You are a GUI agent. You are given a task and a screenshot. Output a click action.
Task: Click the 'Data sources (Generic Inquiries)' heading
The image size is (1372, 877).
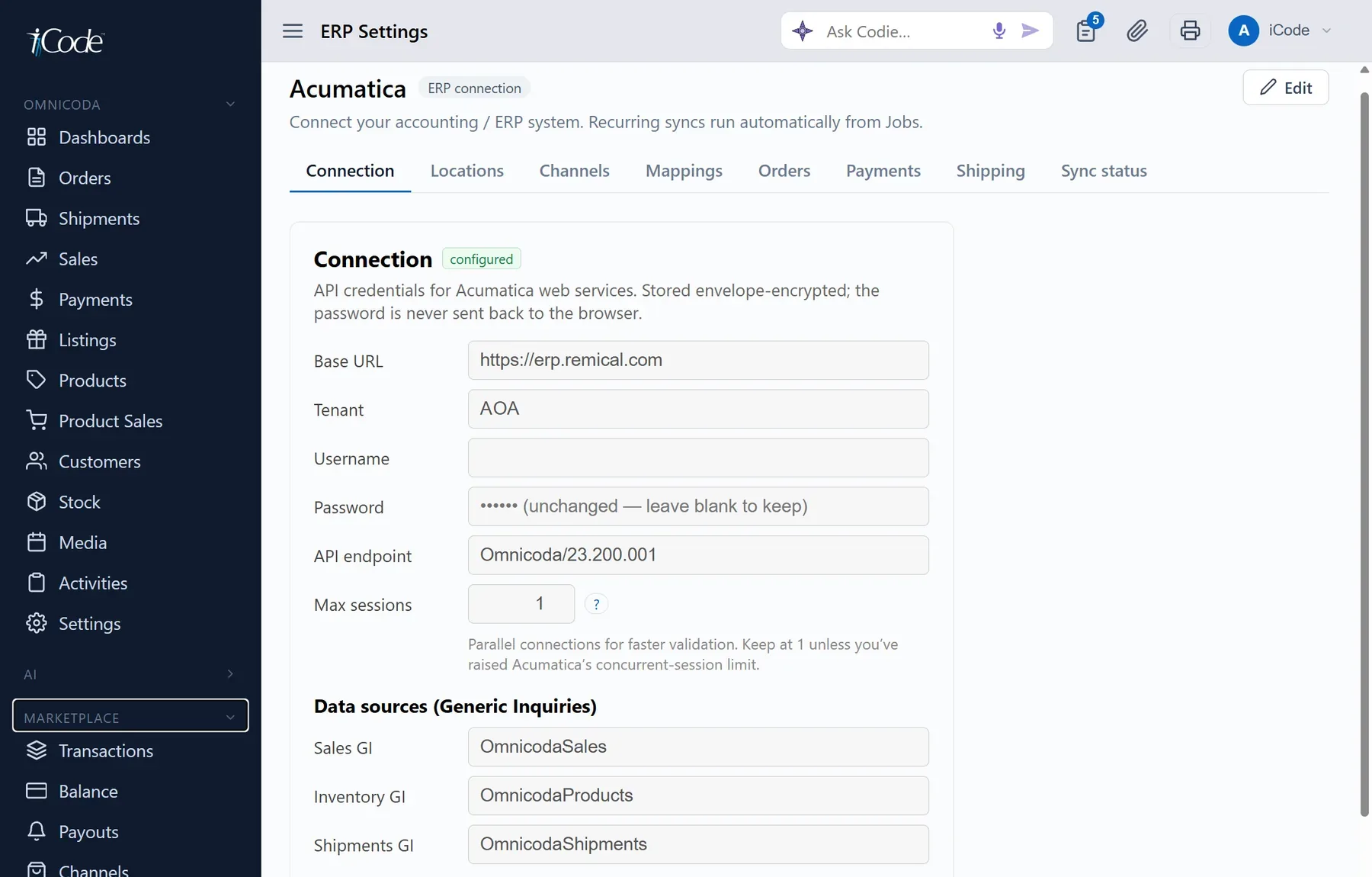(x=455, y=706)
